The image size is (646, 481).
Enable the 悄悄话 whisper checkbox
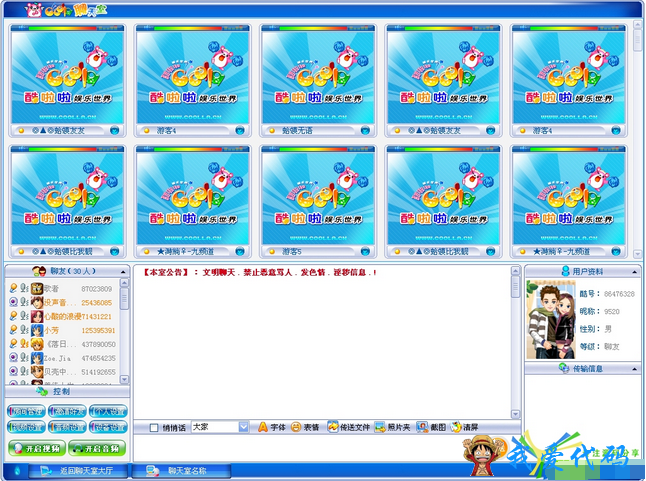(154, 427)
